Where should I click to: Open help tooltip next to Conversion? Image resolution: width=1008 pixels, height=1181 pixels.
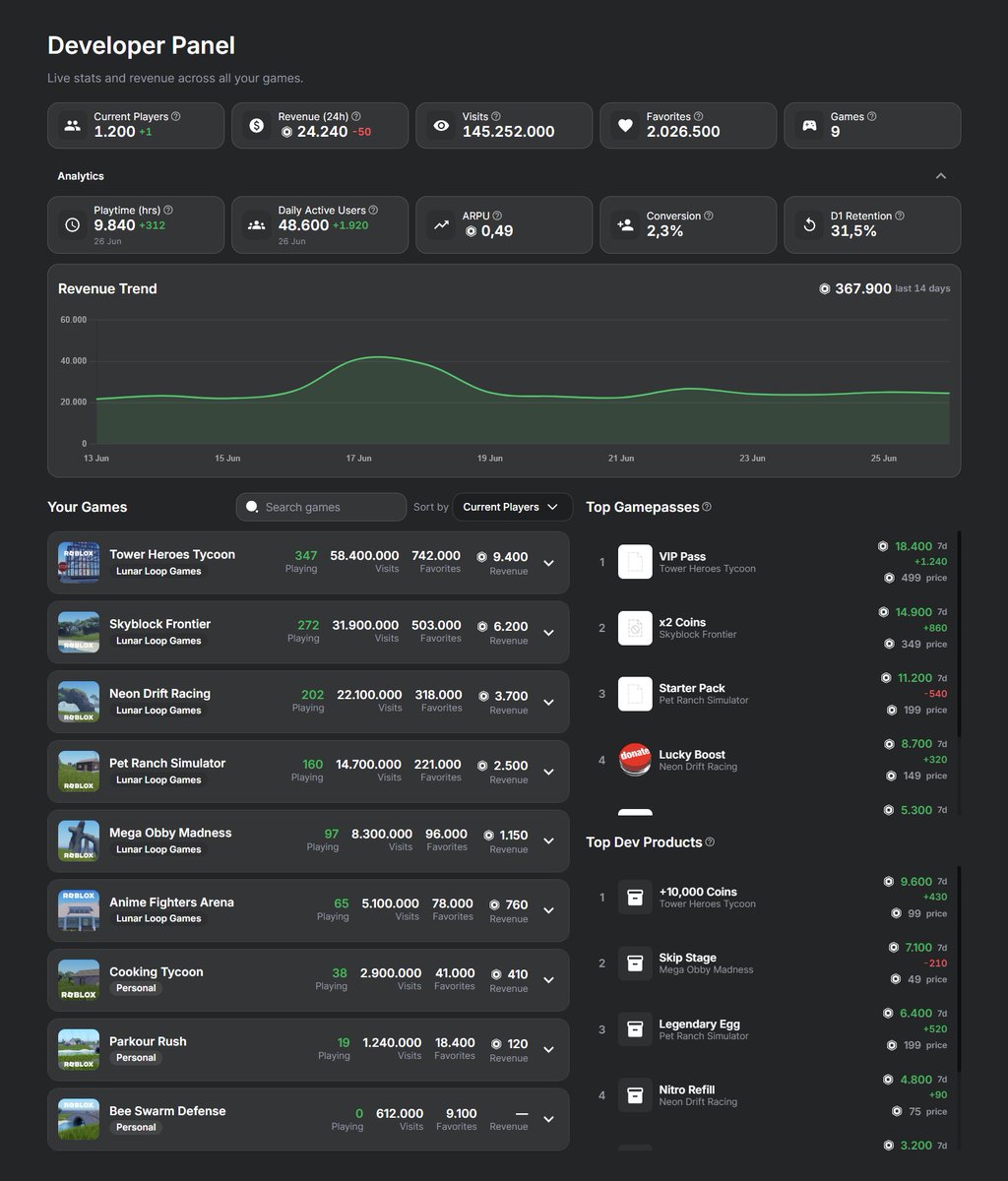(x=709, y=216)
